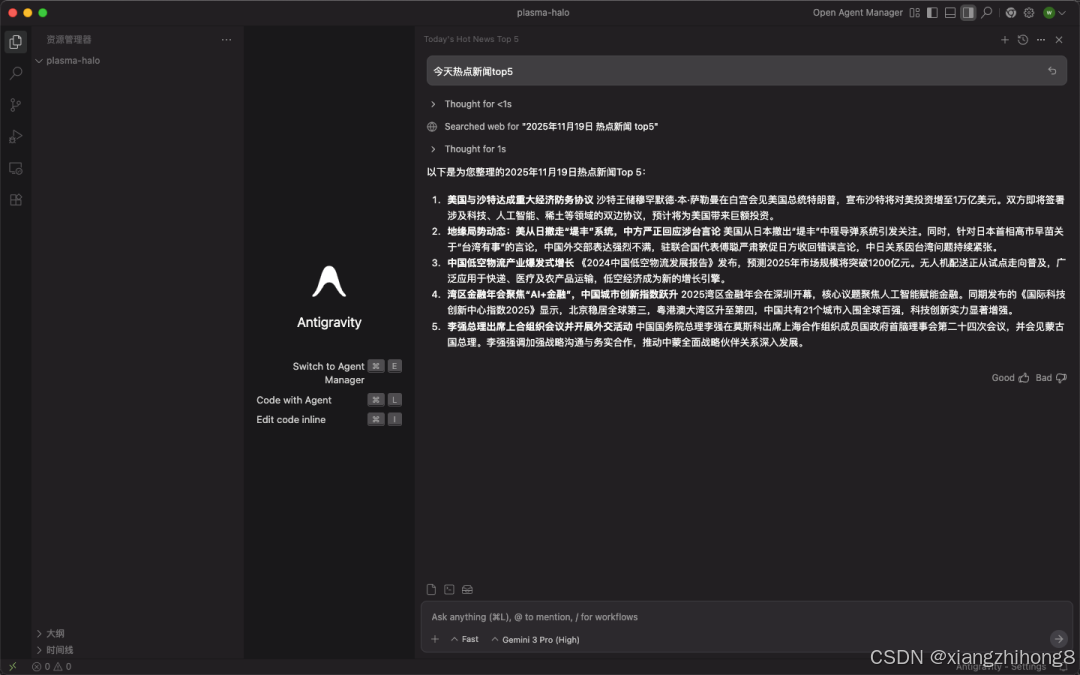This screenshot has height=675, width=1080.
Task: Expand the 大纲 outline section
Action: click(51, 634)
